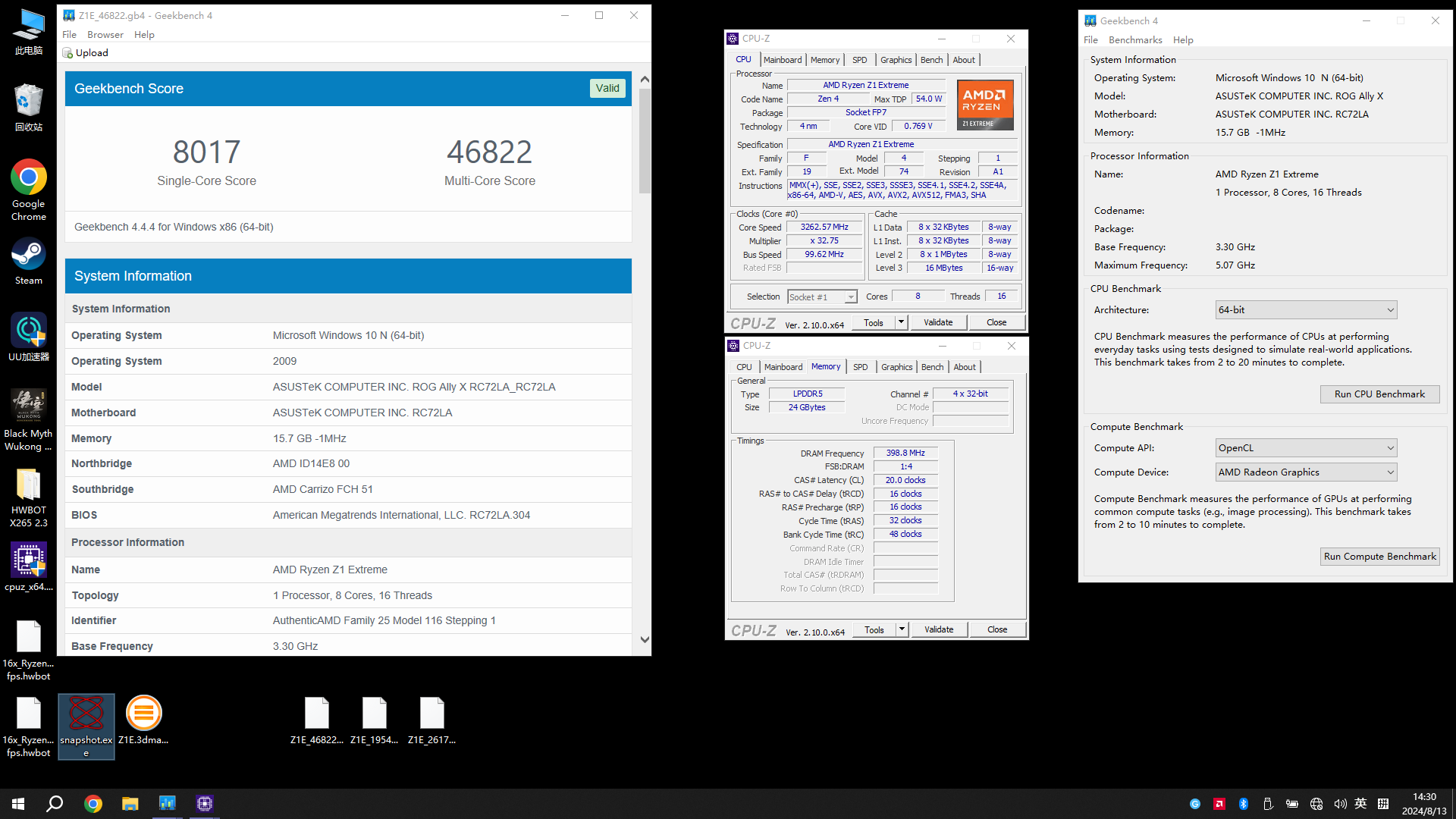This screenshot has width=1456, height=819.
Task: Open the cpuz_x64 desktop shortcut
Action: (29, 566)
